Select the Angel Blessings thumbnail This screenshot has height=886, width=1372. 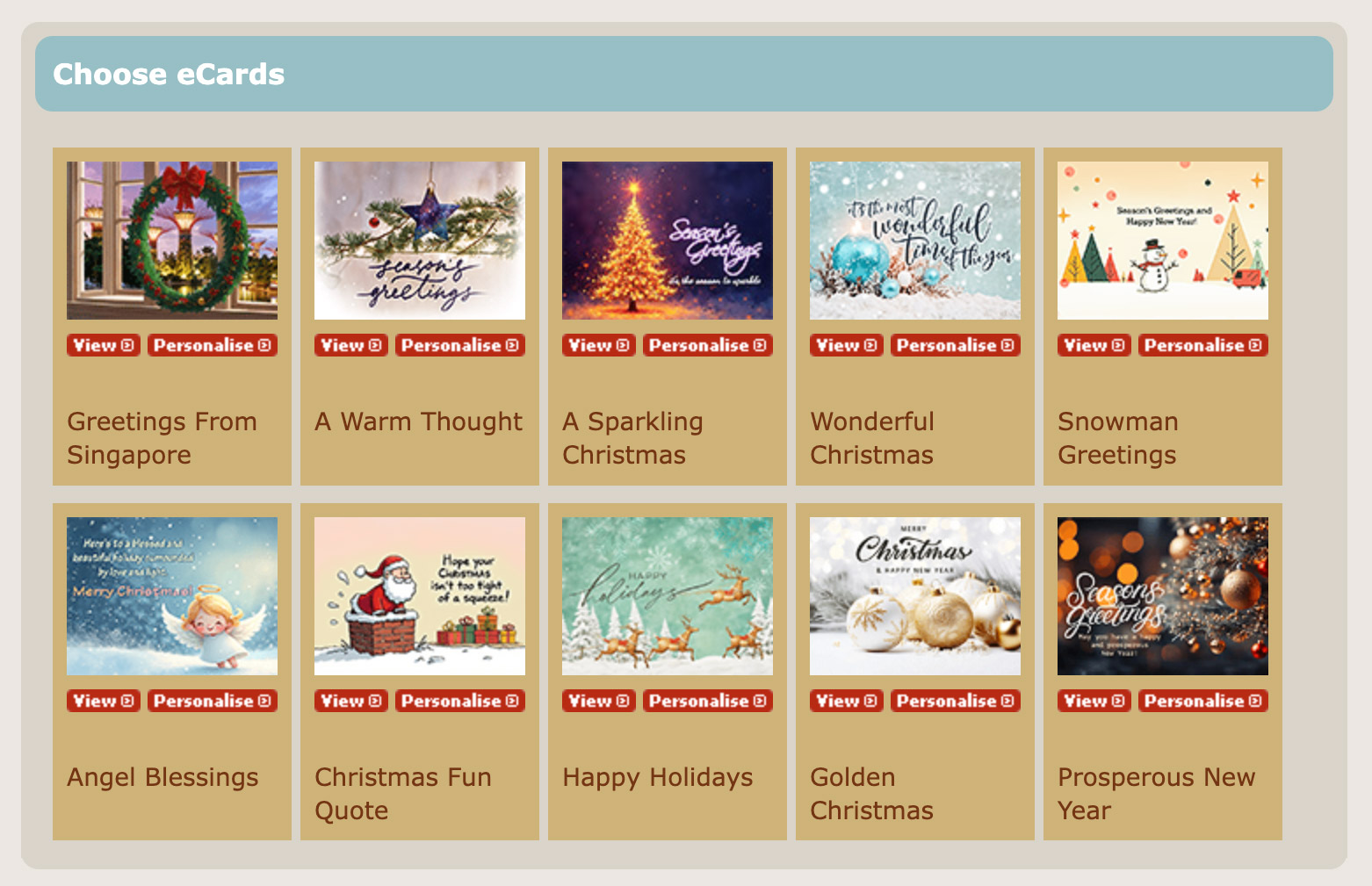point(172,596)
